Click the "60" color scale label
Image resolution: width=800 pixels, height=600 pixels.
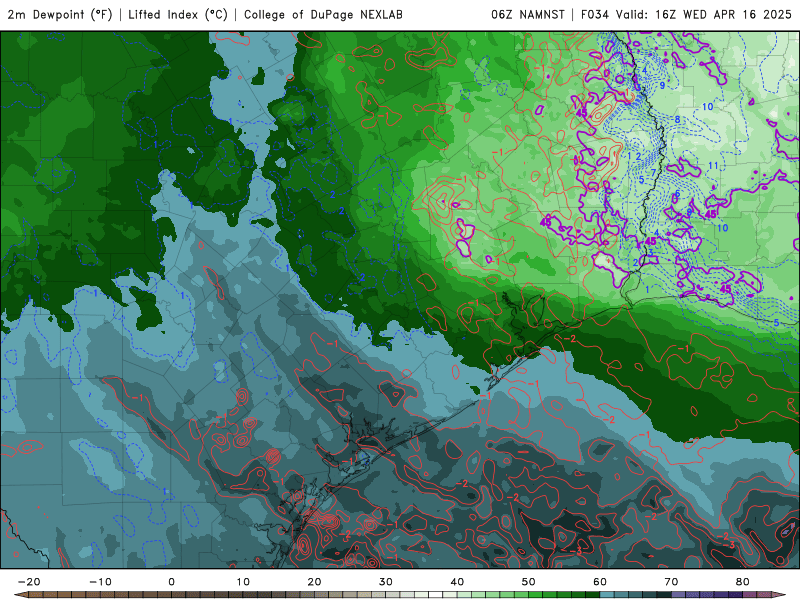600,582
